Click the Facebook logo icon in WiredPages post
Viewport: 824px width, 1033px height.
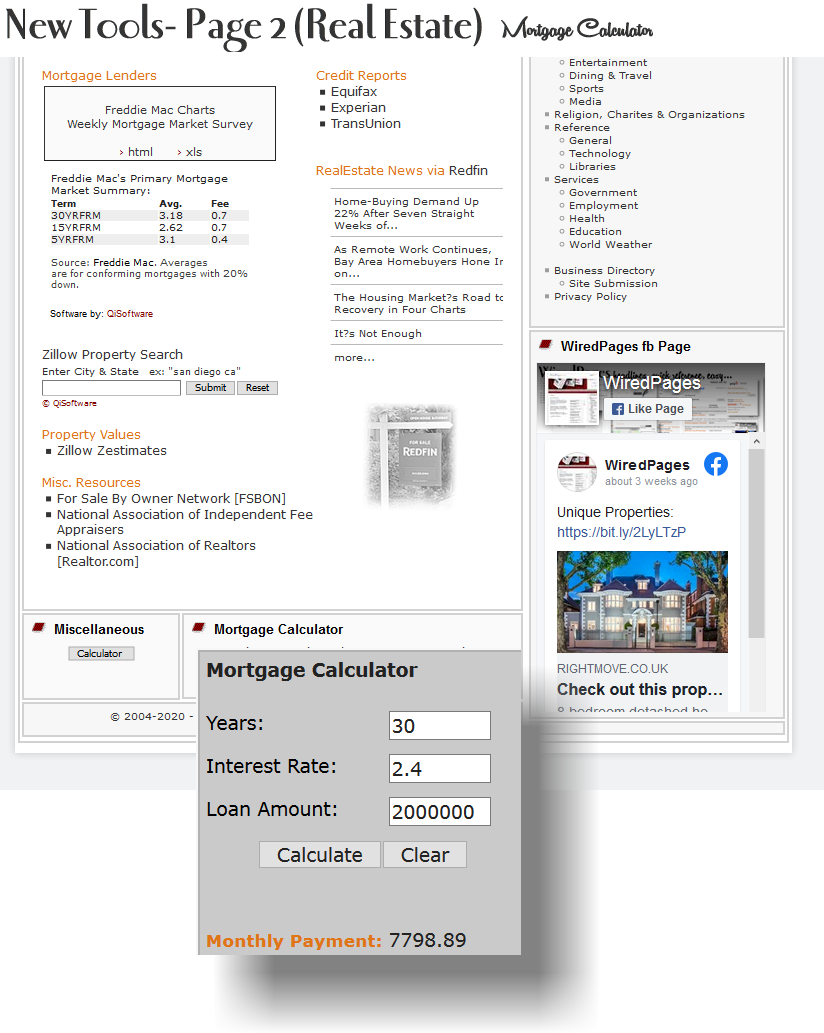point(716,464)
